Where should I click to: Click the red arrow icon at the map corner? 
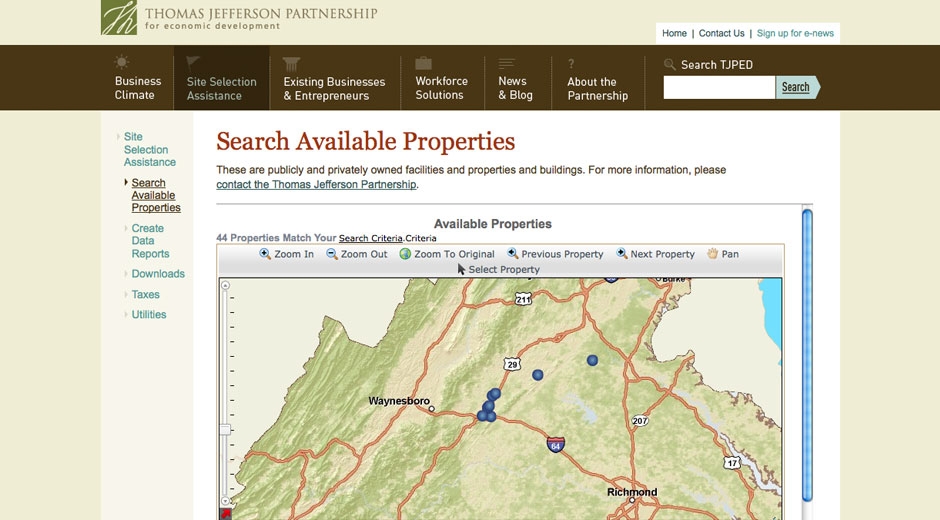pyautogui.click(x=226, y=513)
